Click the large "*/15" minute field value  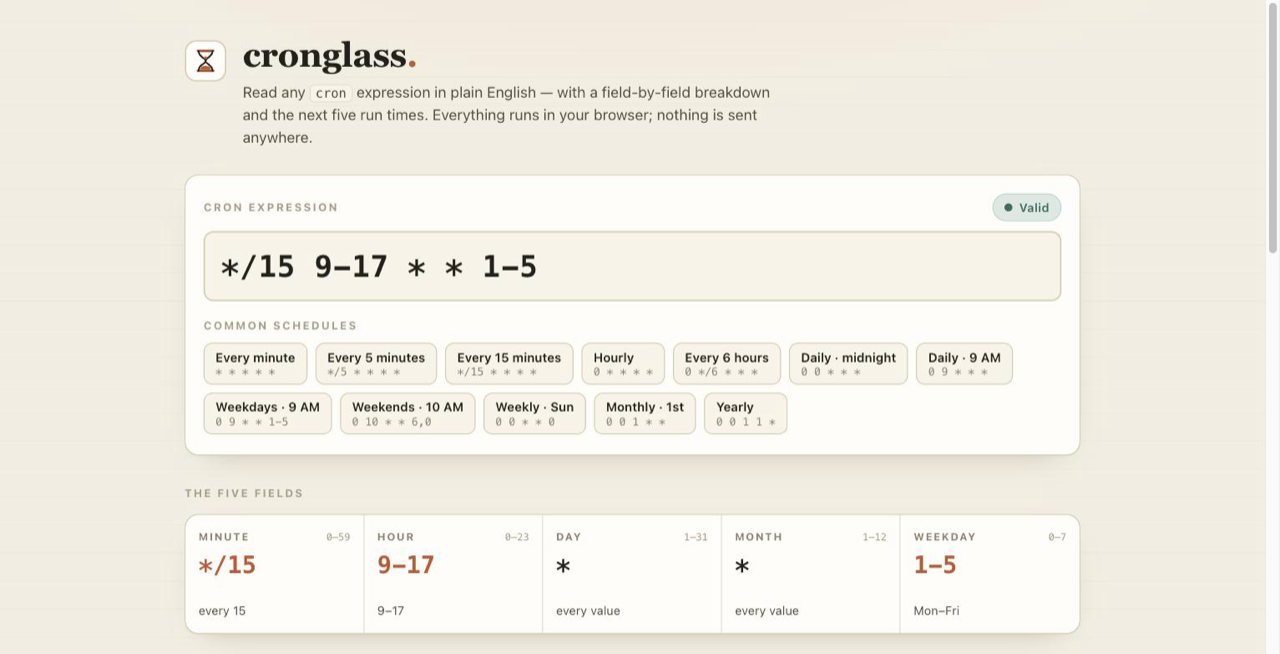(x=227, y=565)
